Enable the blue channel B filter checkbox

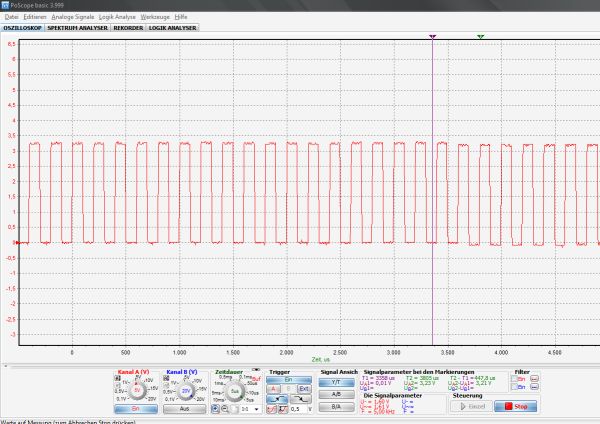coord(514,387)
